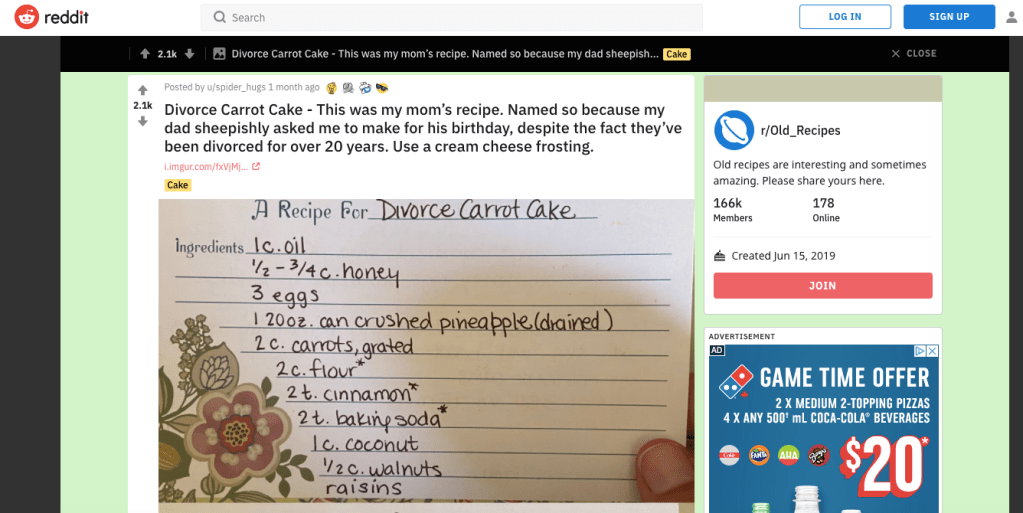This screenshot has width=1023, height=513.
Task: Click the first award badge next to post time
Action: pos(331,87)
